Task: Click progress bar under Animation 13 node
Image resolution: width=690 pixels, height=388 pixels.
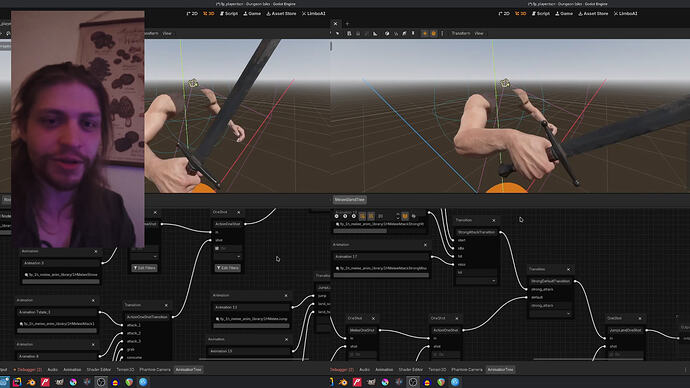Action: (251, 326)
